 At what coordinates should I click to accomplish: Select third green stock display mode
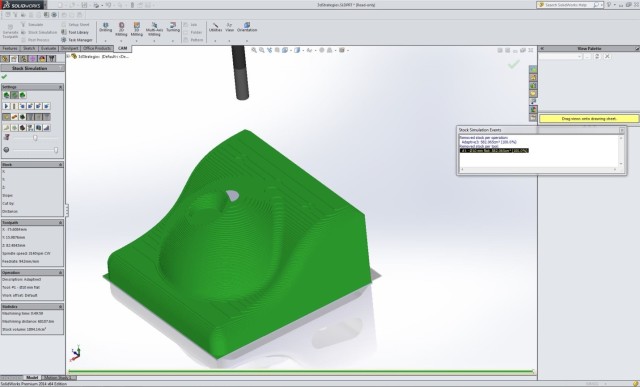[22, 95]
